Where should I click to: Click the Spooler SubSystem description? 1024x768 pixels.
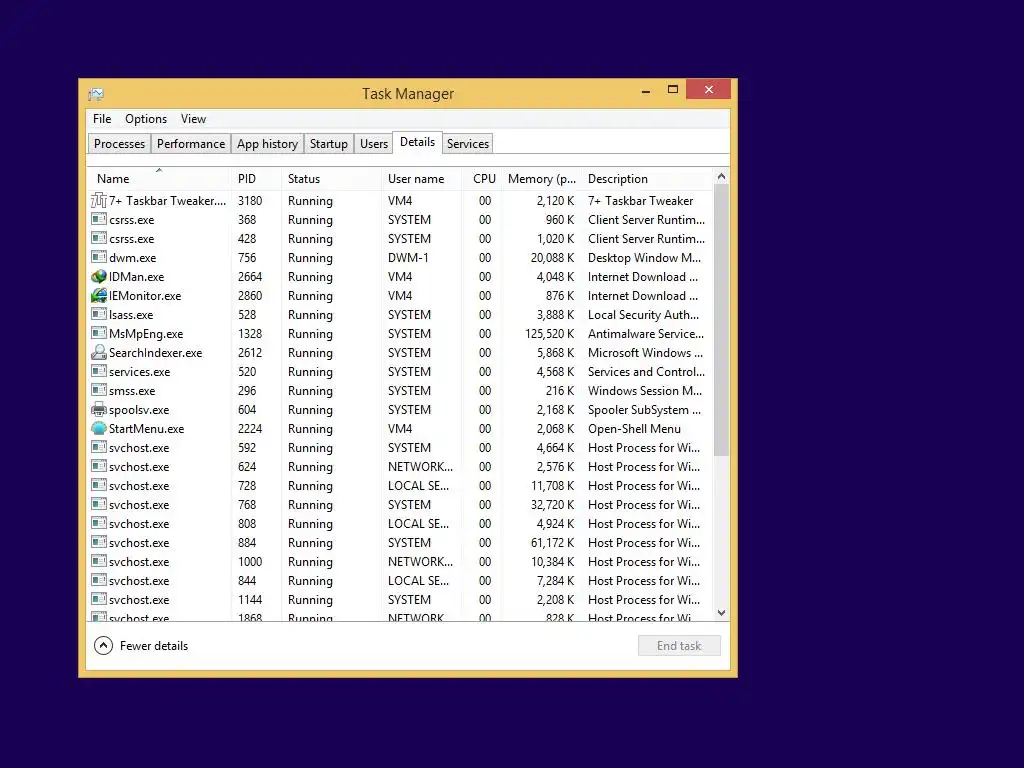tap(644, 410)
